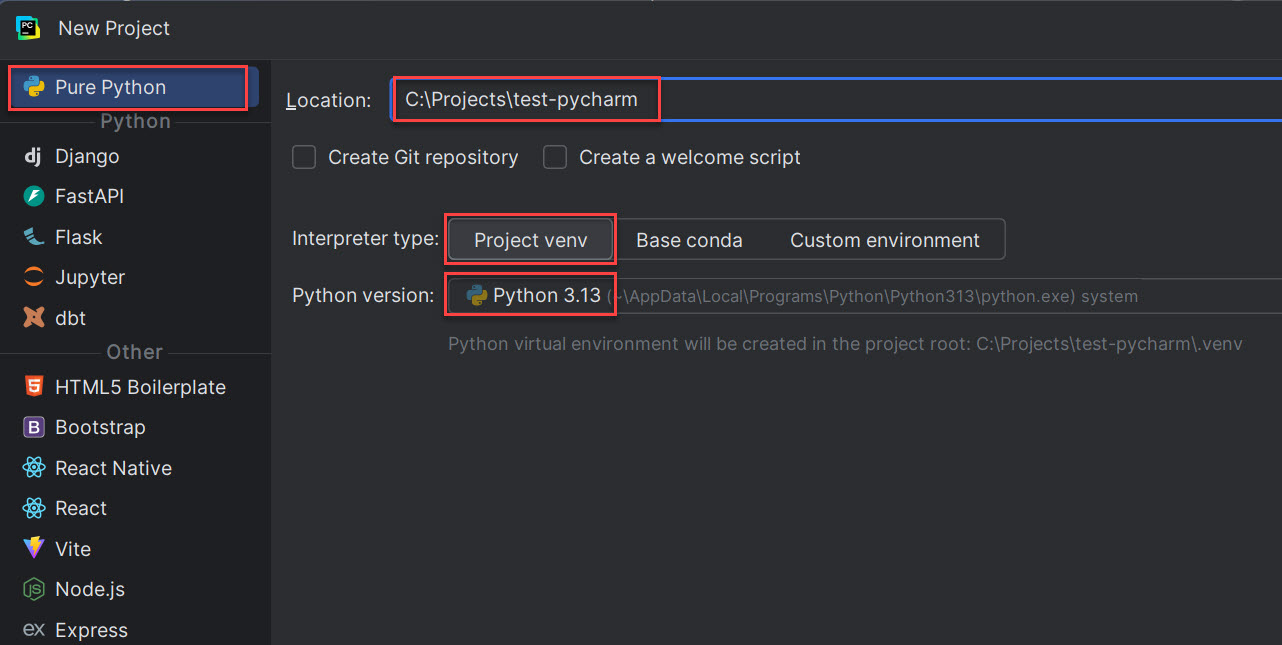
Task: Switch to Custom environment interpreter type
Action: coord(884,240)
